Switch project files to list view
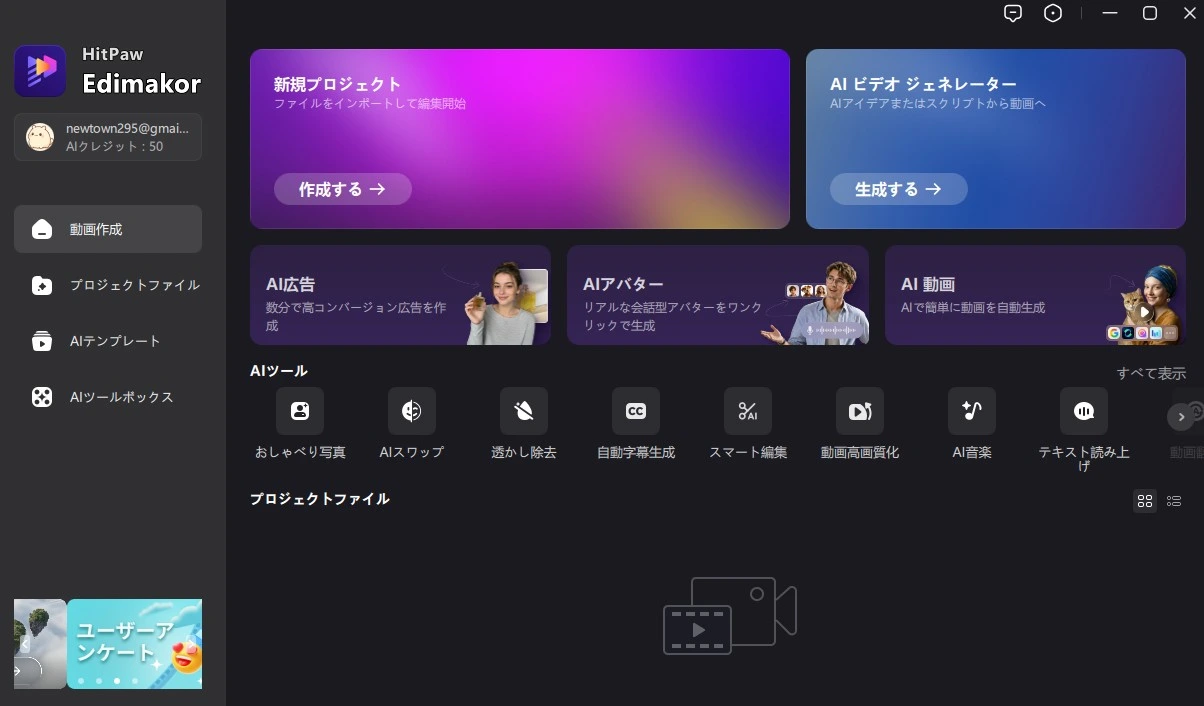The image size is (1204, 706). [1174, 501]
